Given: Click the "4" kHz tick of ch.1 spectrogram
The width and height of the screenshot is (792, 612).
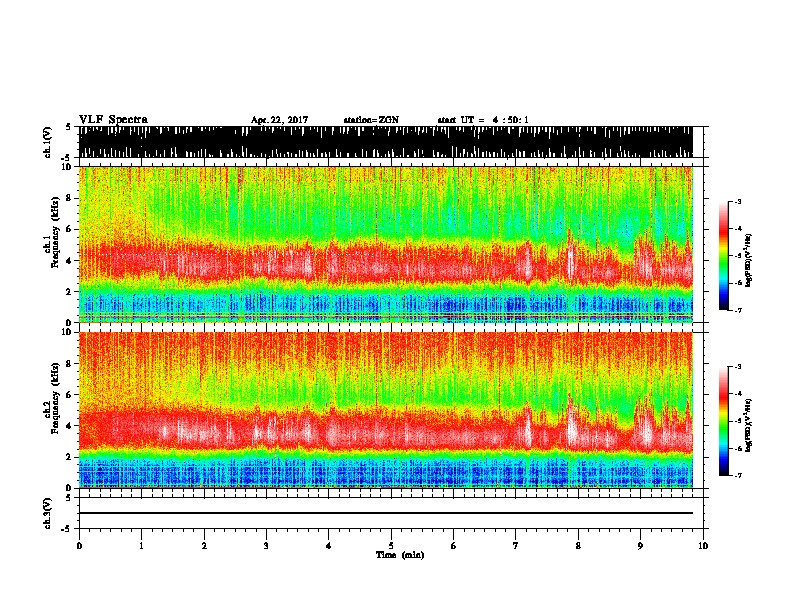Looking at the screenshot, I should tap(70, 261).
